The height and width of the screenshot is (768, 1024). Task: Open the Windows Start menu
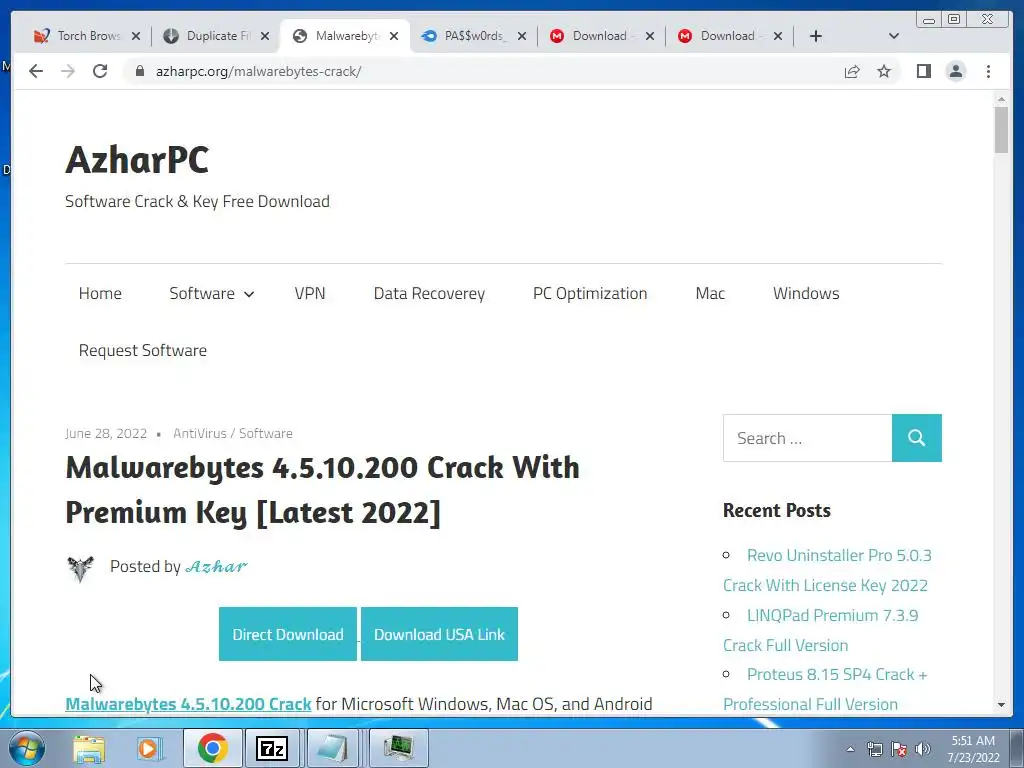[27, 748]
